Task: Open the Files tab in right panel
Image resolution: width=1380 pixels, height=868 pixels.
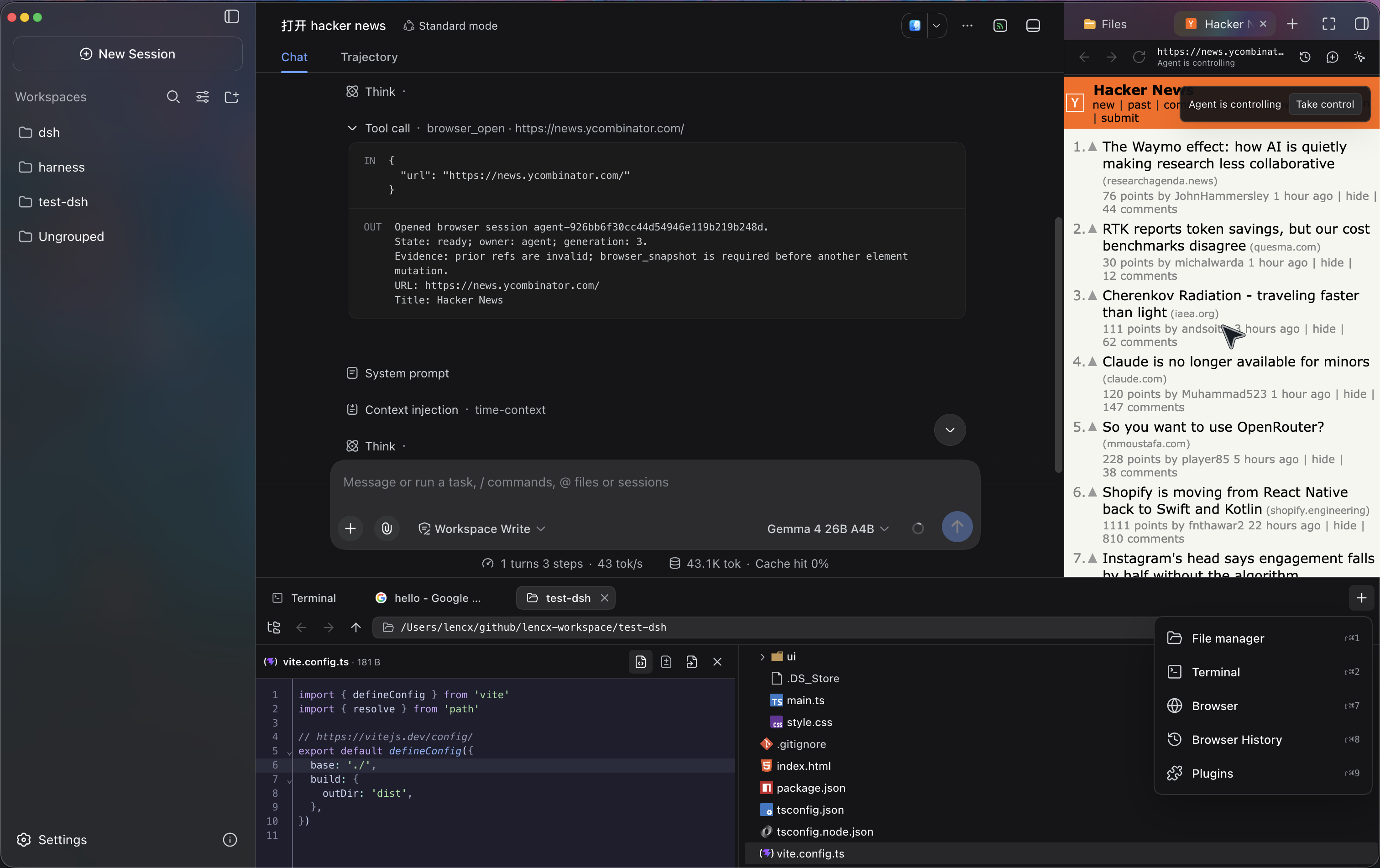Action: pyautogui.click(x=1105, y=24)
